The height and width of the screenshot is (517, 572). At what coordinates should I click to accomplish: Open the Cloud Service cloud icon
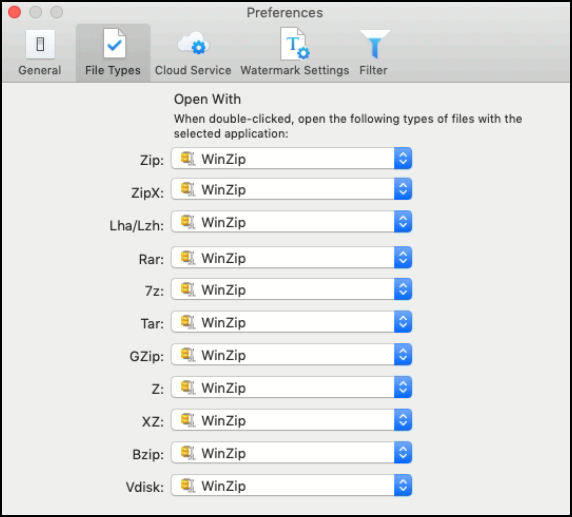pos(193,43)
